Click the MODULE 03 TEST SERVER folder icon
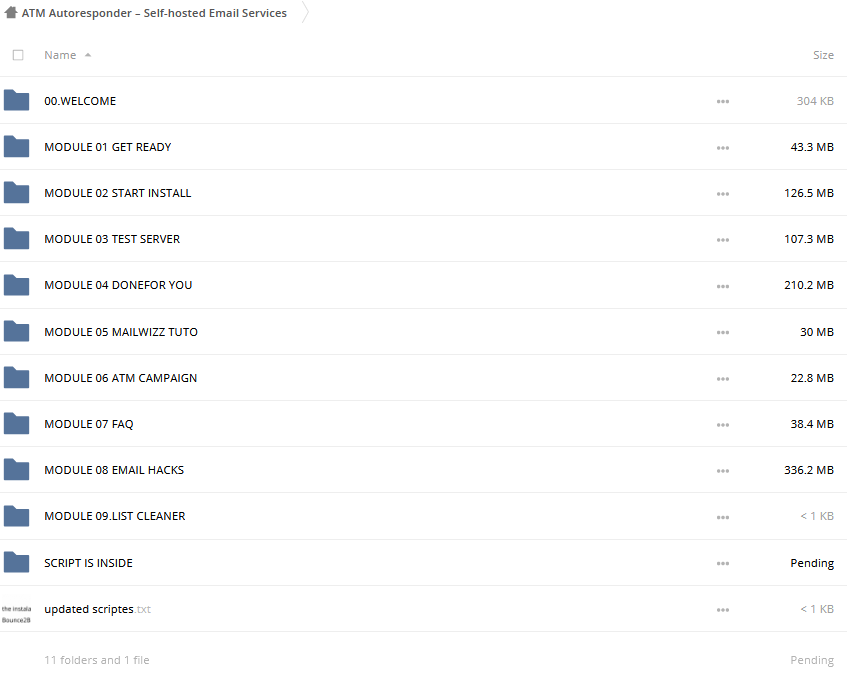Image resolution: width=847 pixels, height=682 pixels. coord(16,239)
